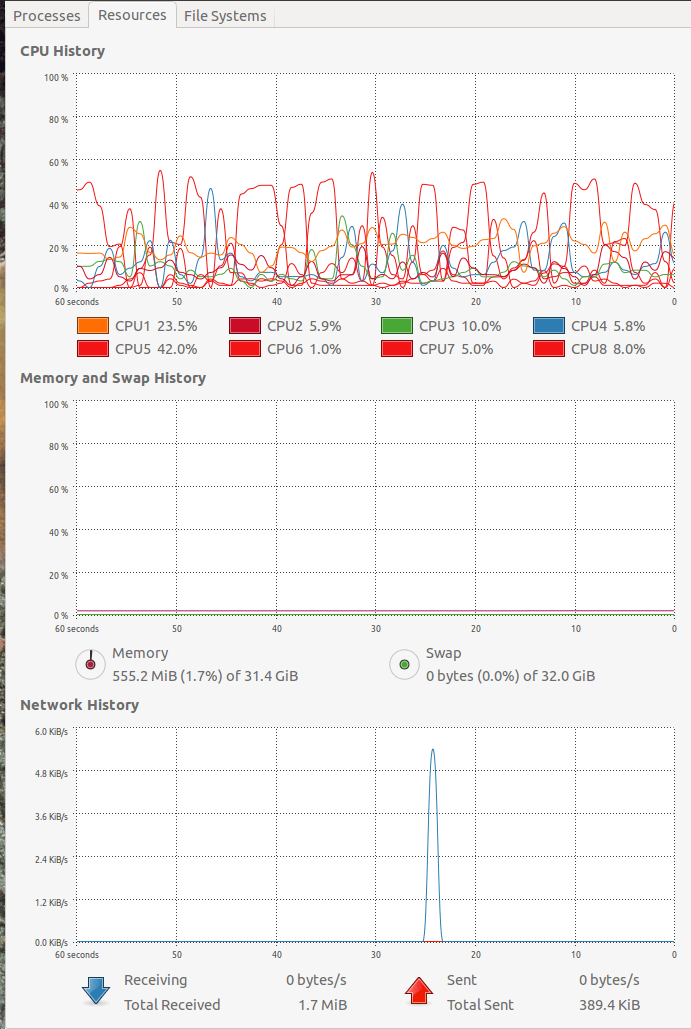This screenshot has width=691, height=1029.
Task: Click the Memory and Swap History heading
Action: click(x=113, y=378)
